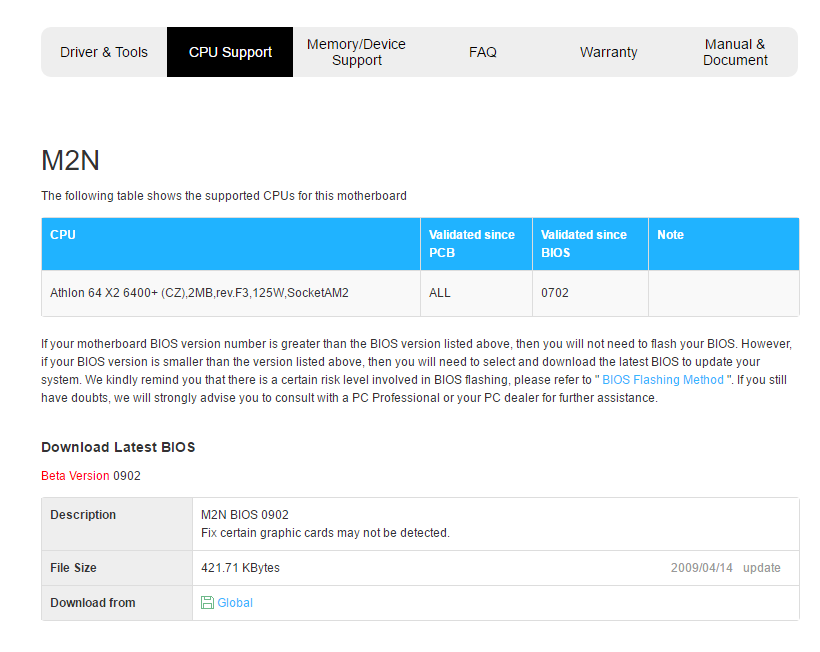Click the graphic cards fix note text

(x=325, y=533)
